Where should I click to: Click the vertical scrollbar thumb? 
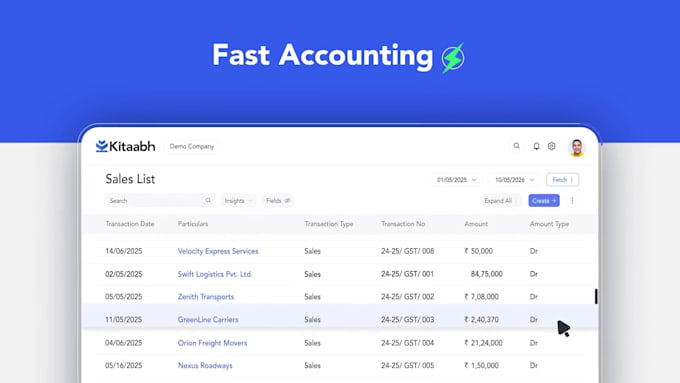coord(596,297)
